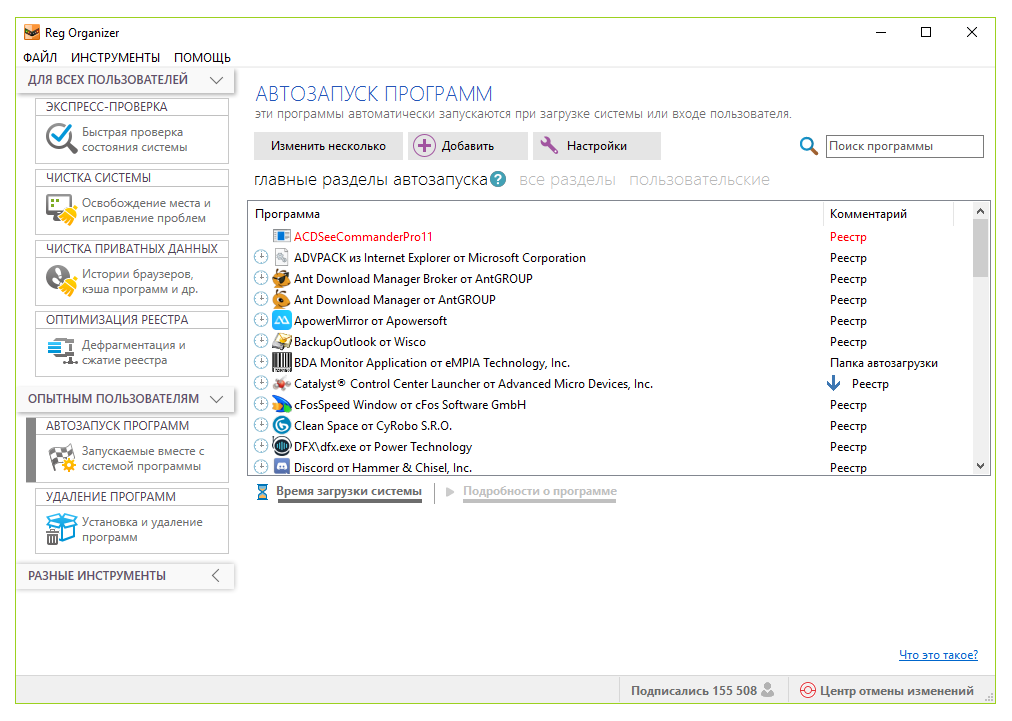
Task: Click the Discord program icon
Action: coord(281,466)
